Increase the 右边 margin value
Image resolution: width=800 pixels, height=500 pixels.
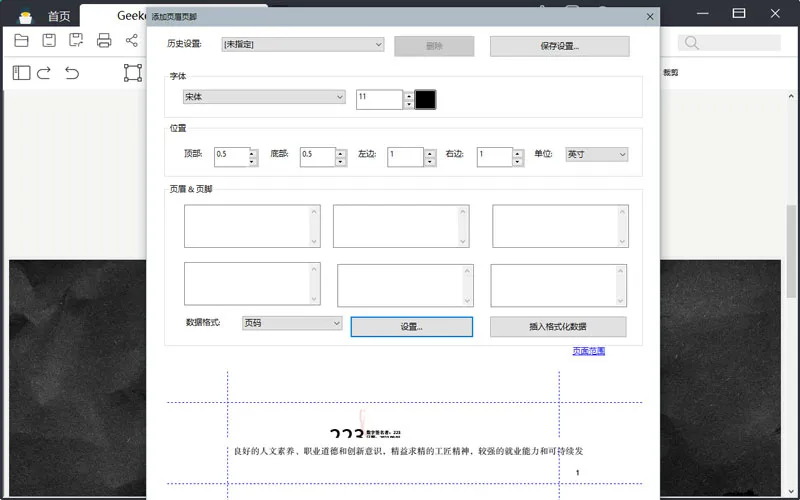pos(518,154)
